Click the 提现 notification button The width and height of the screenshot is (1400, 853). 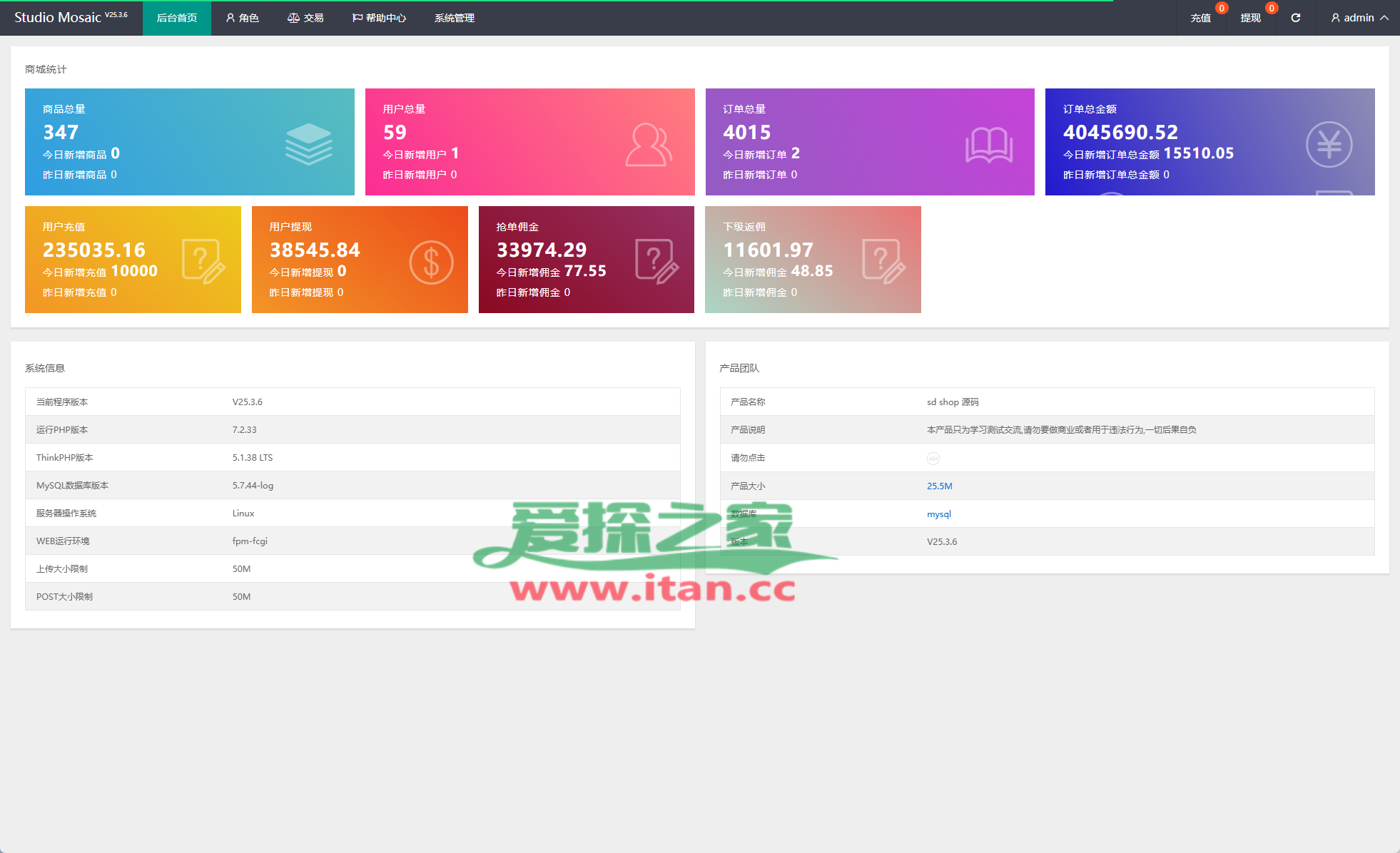[1251, 18]
